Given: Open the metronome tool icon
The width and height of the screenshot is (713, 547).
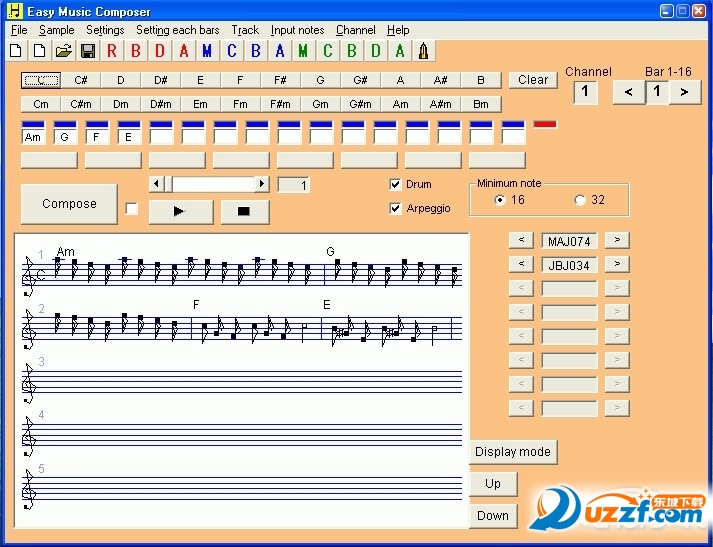Looking at the screenshot, I should [423, 51].
